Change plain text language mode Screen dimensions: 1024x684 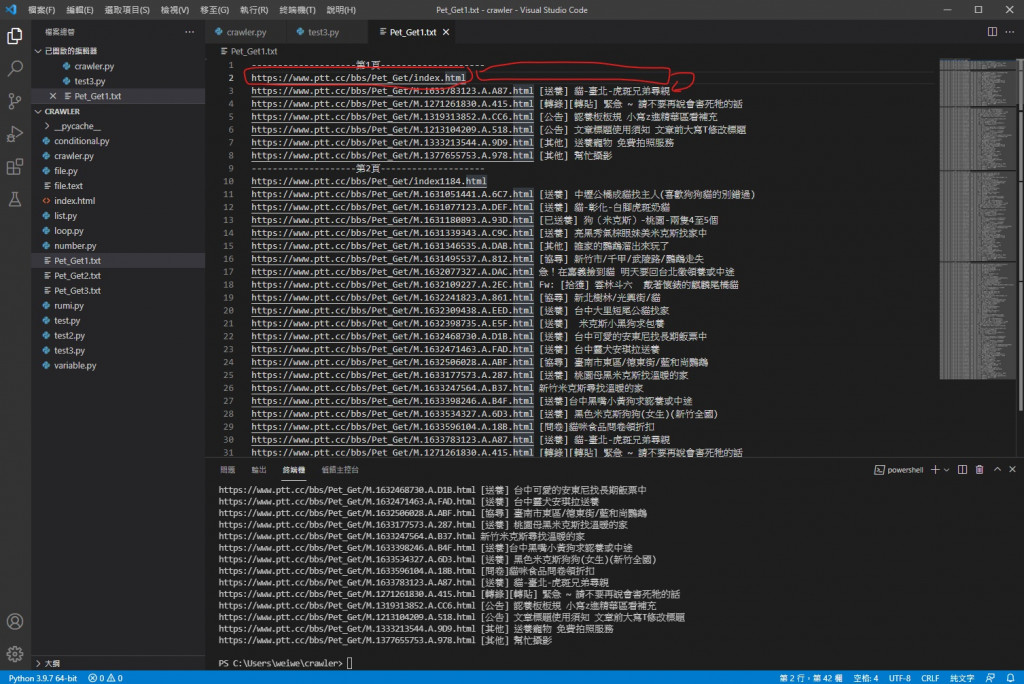click(x=961, y=678)
